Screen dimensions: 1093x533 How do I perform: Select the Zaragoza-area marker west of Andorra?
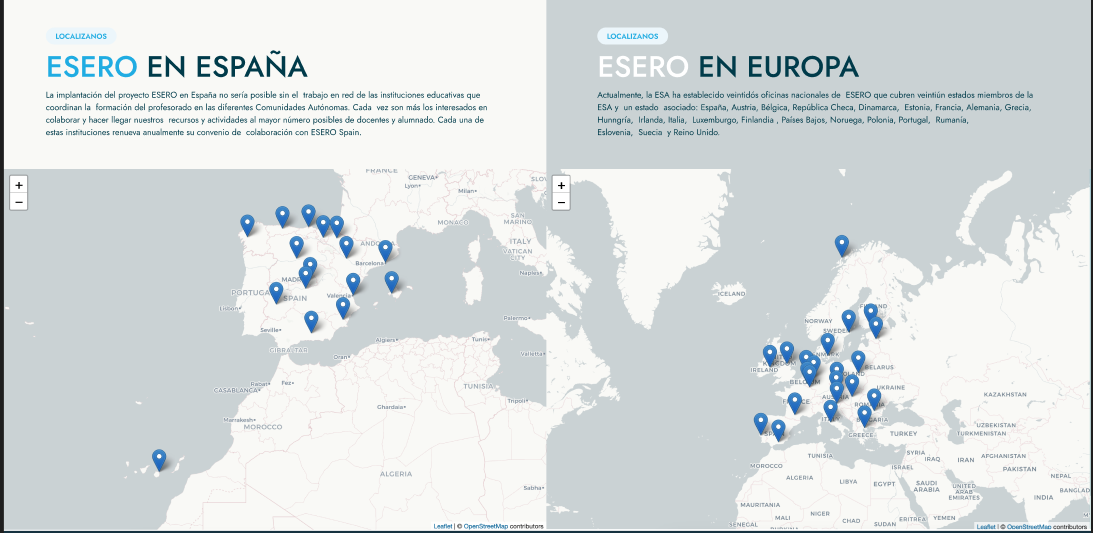pyautogui.click(x=346, y=247)
